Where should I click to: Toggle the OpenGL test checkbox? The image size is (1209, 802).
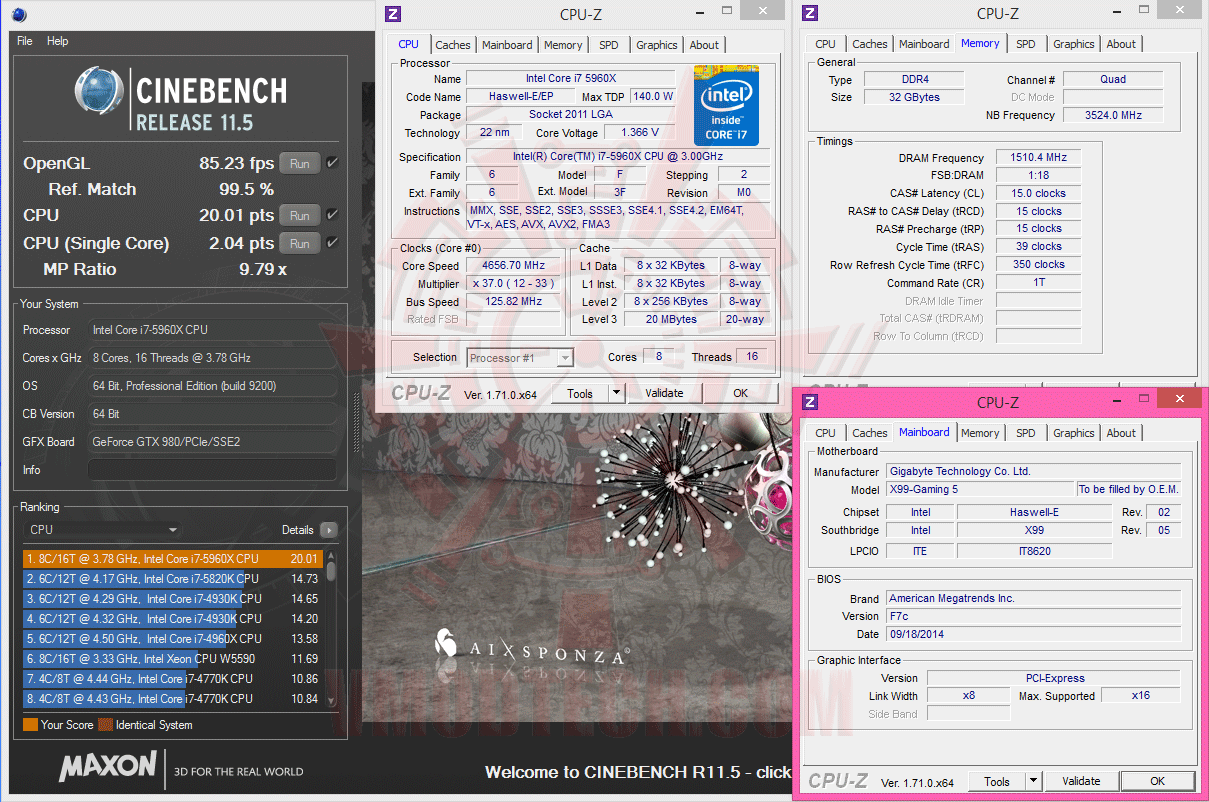click(x=332, y=163)
